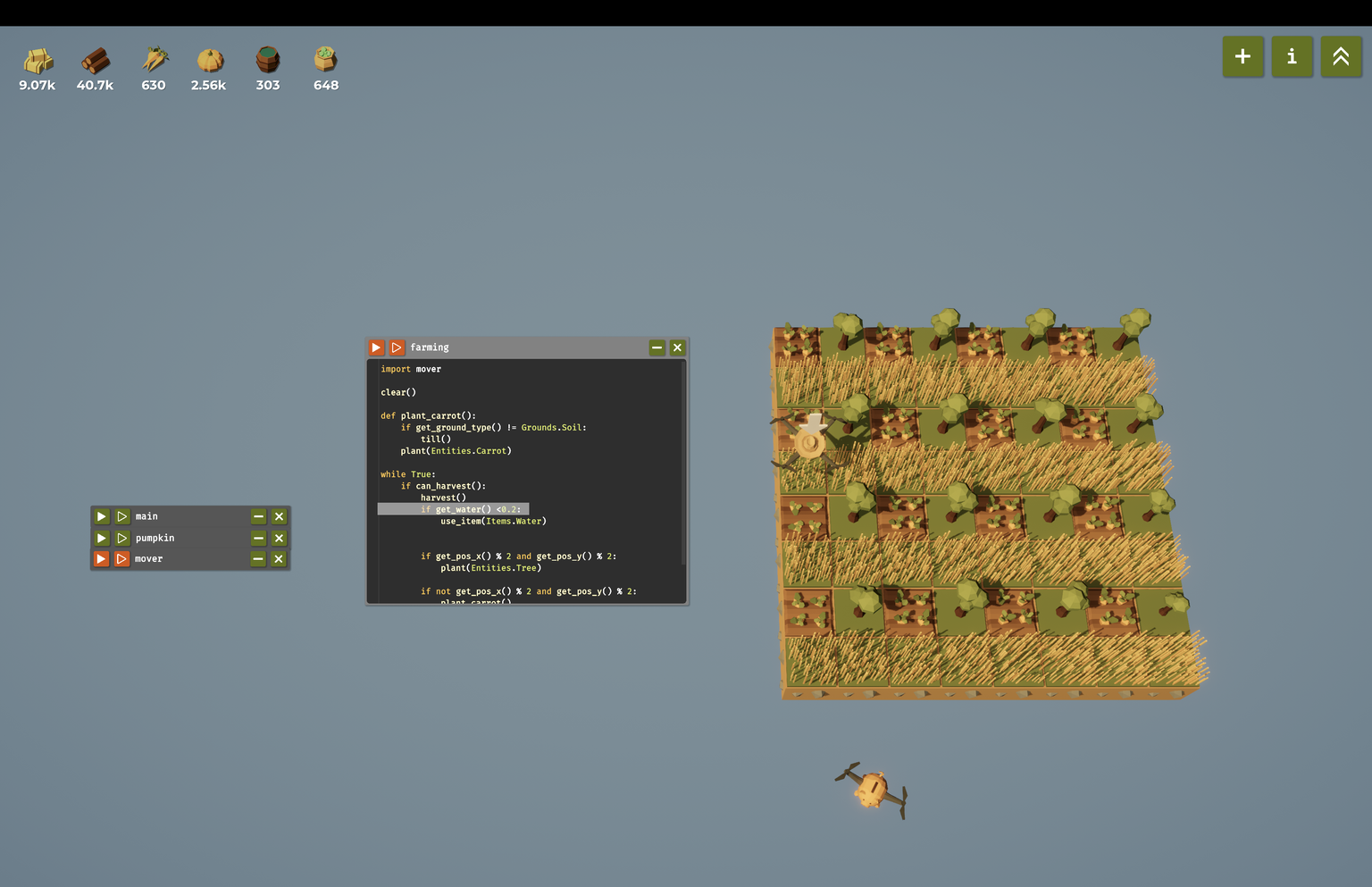Click the main window title label
The width and height of the screenshot is (1372, 887).
146,516
